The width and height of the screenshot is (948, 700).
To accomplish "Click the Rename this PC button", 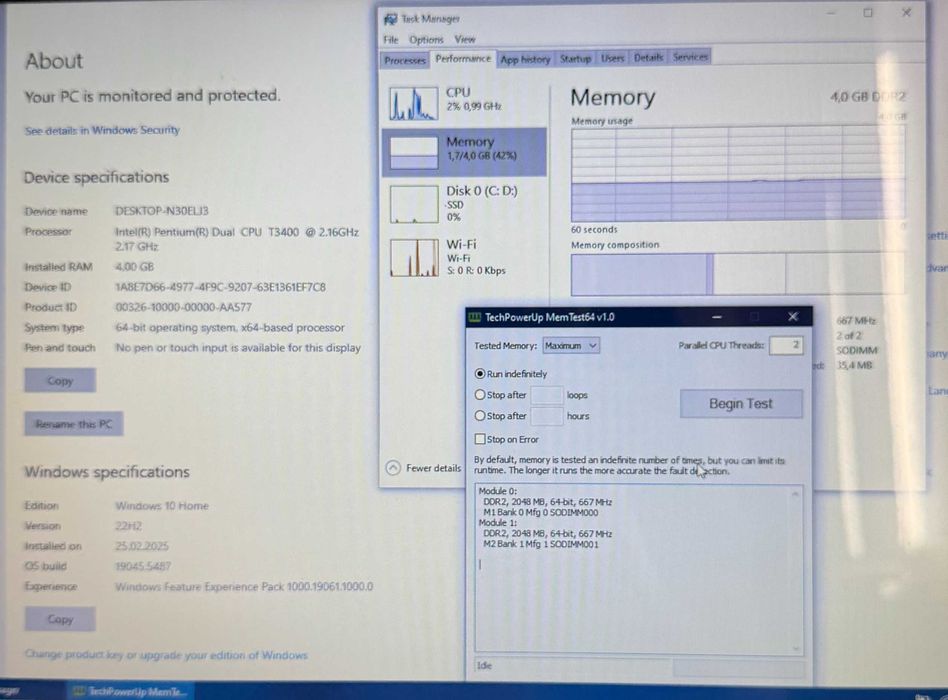I will point(74,424).
